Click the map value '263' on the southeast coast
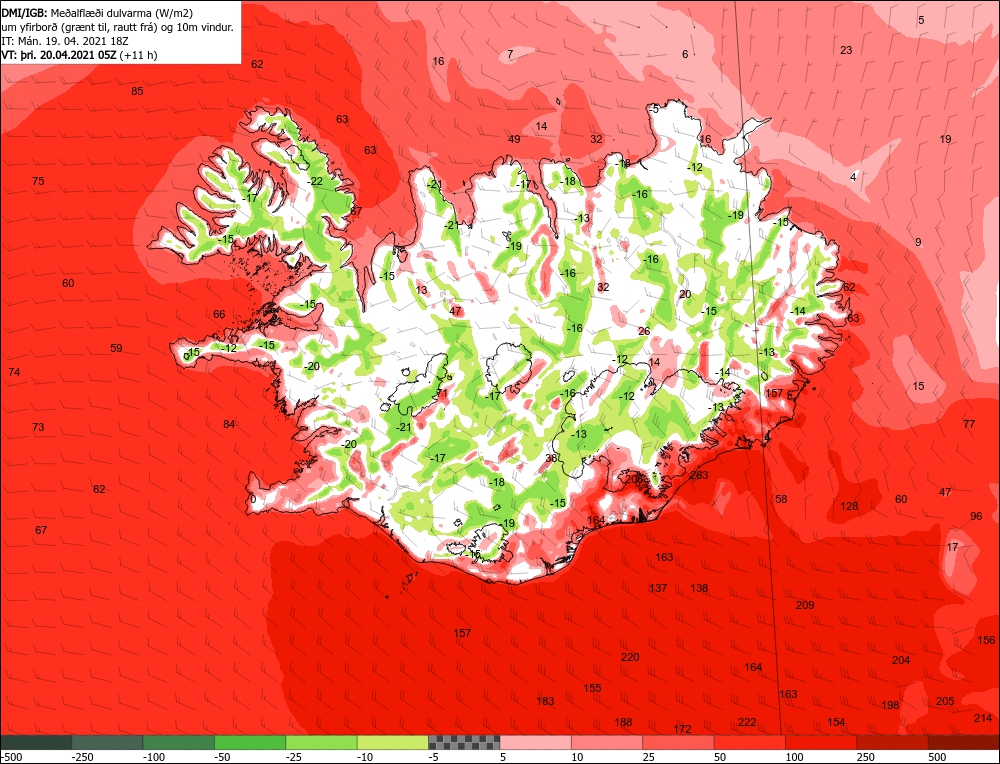Viewport: 1000px width, 764px height. [x=699, y=475]
